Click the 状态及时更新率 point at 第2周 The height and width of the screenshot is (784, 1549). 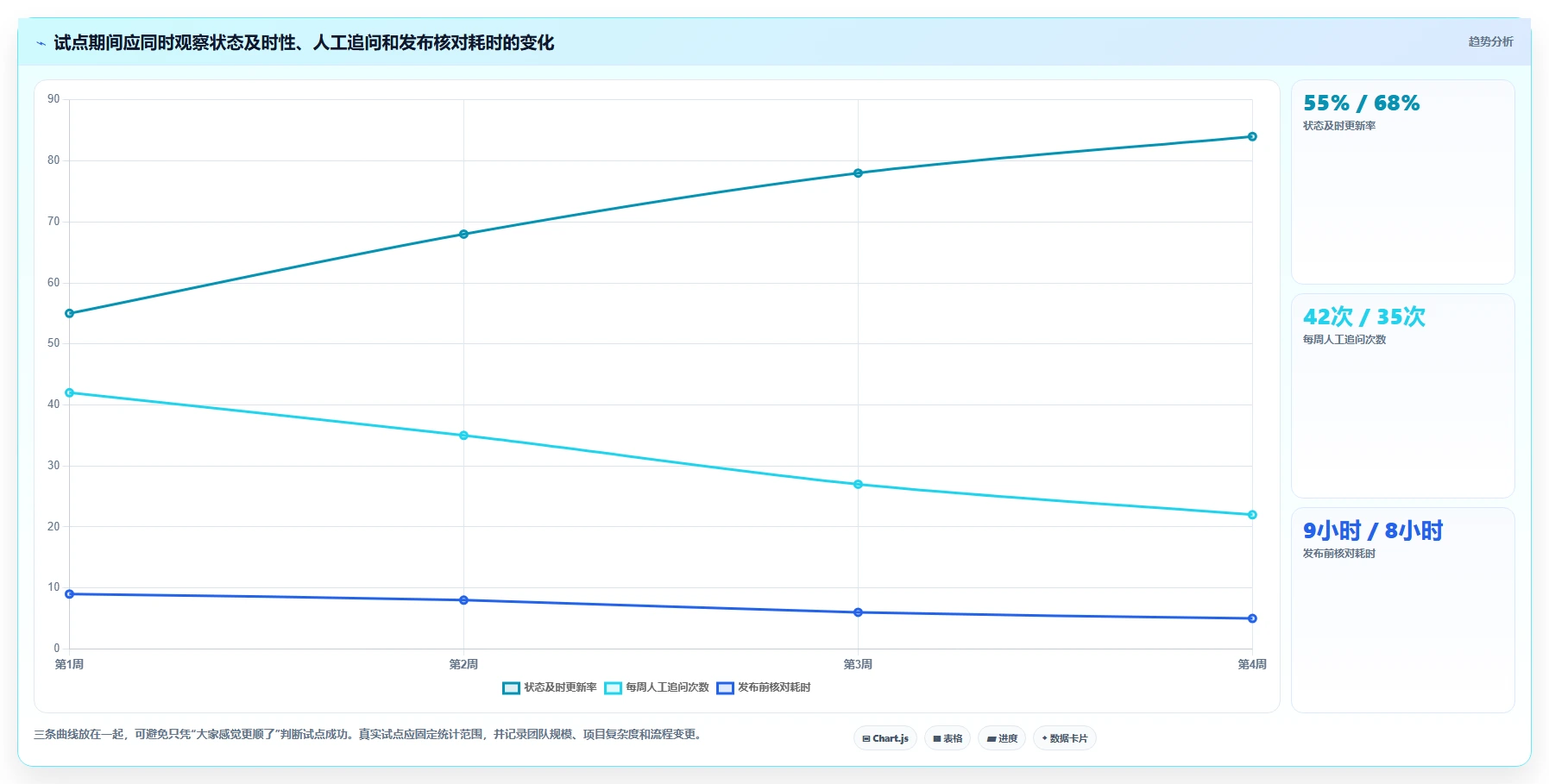(463, 235)
